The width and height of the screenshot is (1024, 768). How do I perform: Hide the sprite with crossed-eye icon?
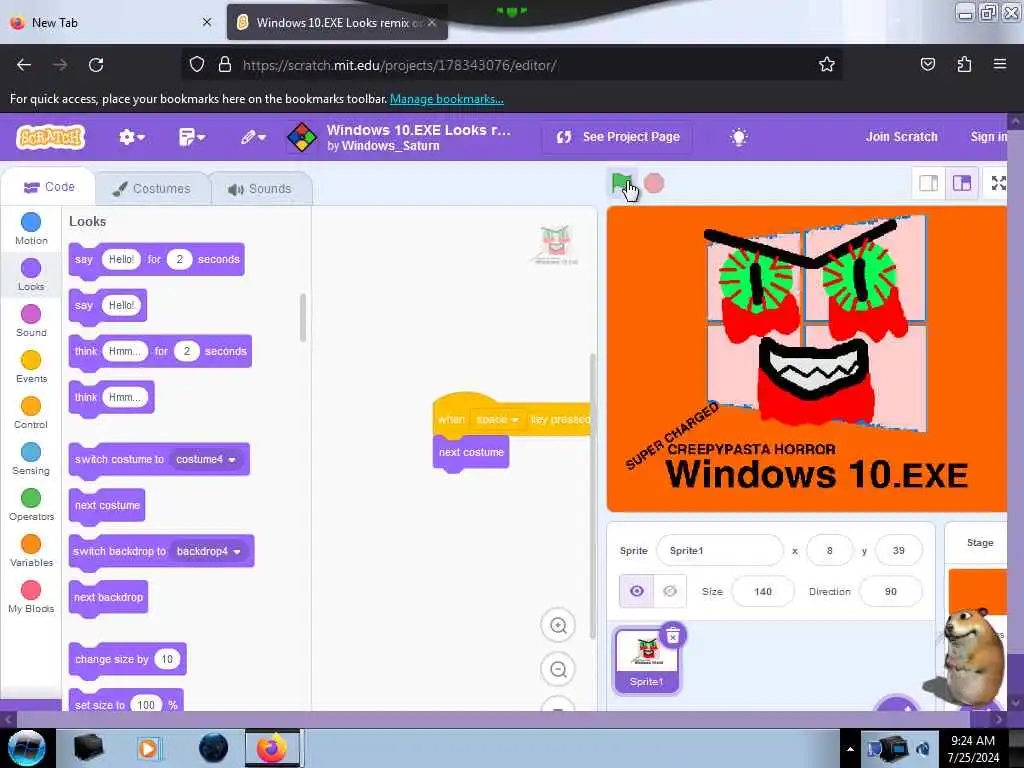tap(669, 591)
